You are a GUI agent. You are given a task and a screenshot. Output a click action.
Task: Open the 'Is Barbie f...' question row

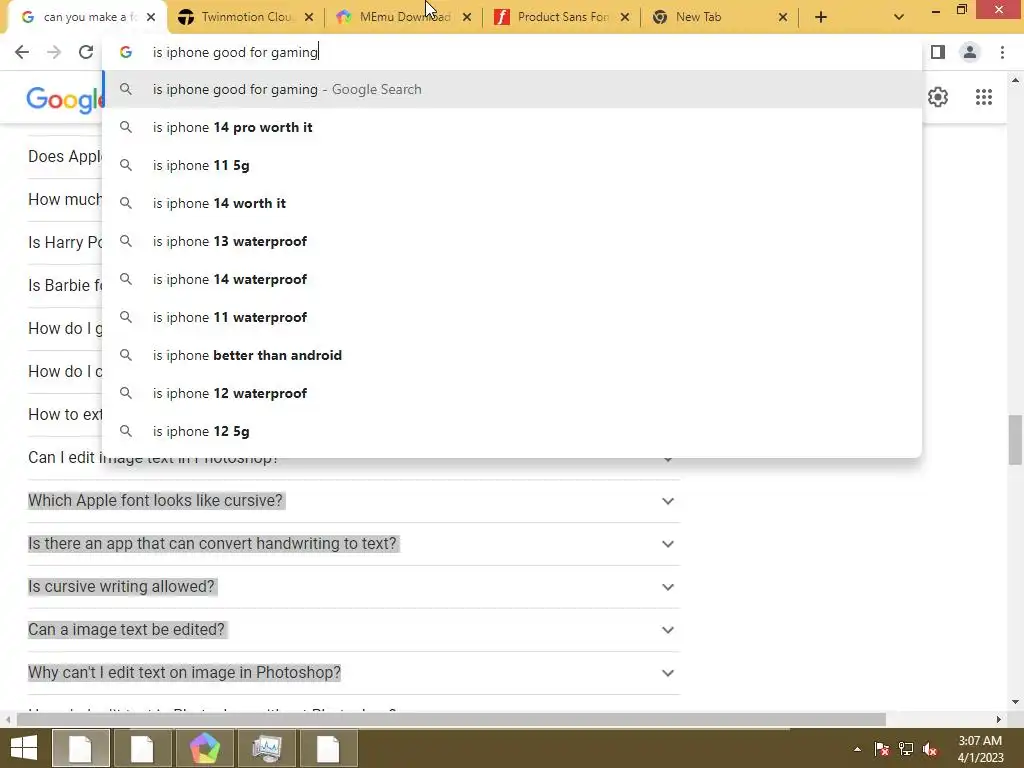[x=65, y=285]
